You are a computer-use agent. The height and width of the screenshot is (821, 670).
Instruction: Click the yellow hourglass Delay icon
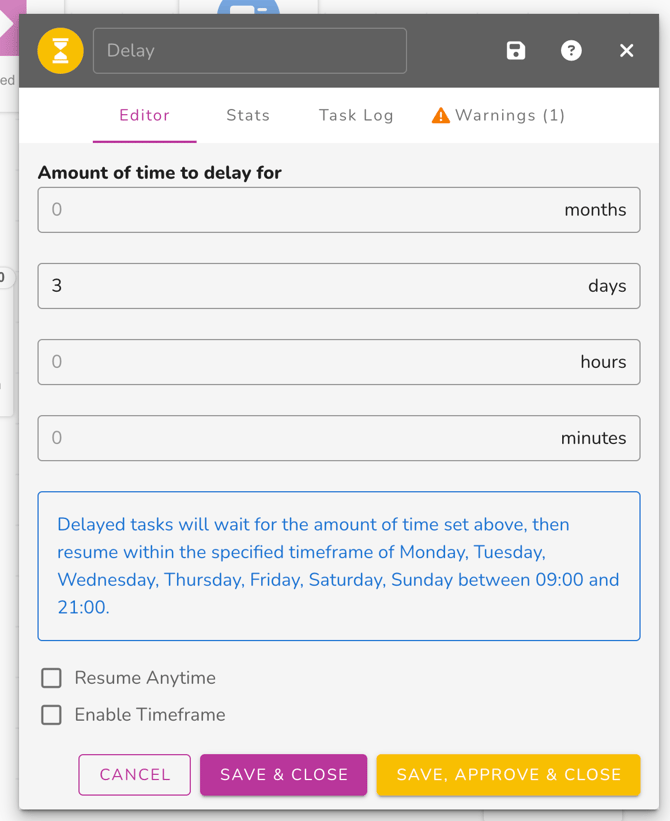60,51
